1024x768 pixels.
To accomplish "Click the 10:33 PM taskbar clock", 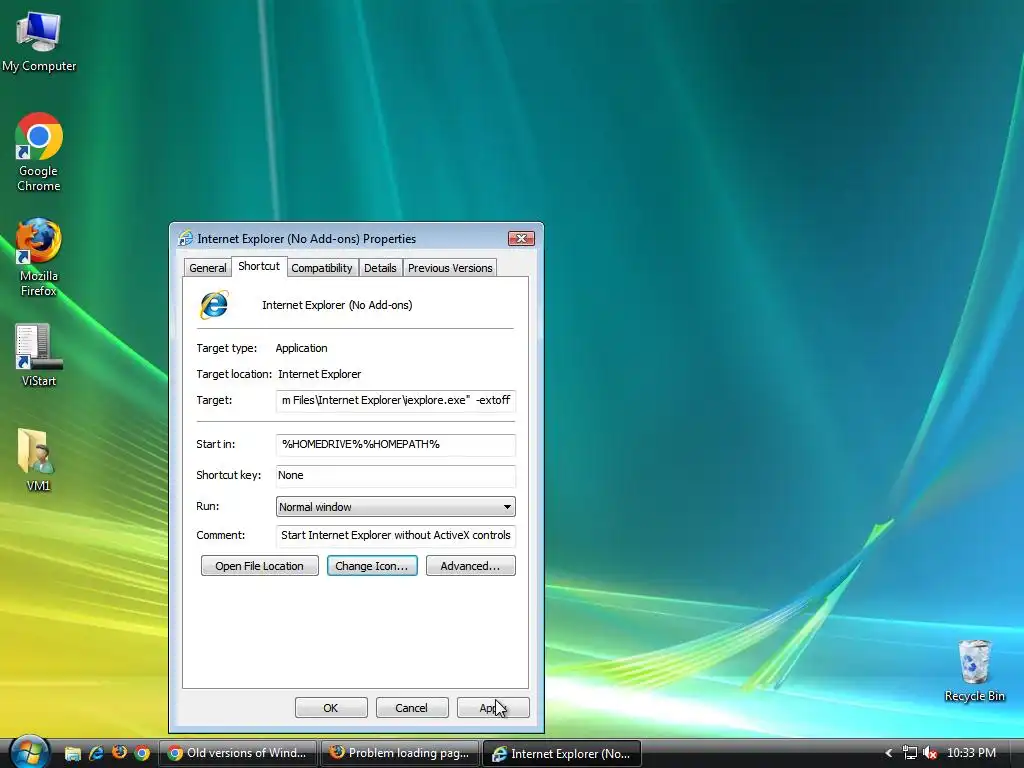I will (971, 753).
